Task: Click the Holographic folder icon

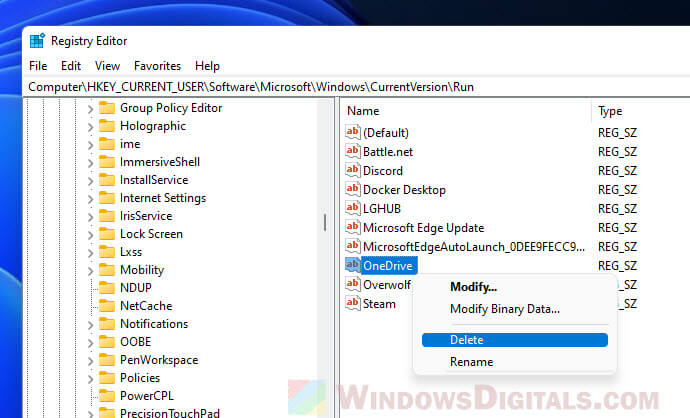Action: click(x=107, y=126)
